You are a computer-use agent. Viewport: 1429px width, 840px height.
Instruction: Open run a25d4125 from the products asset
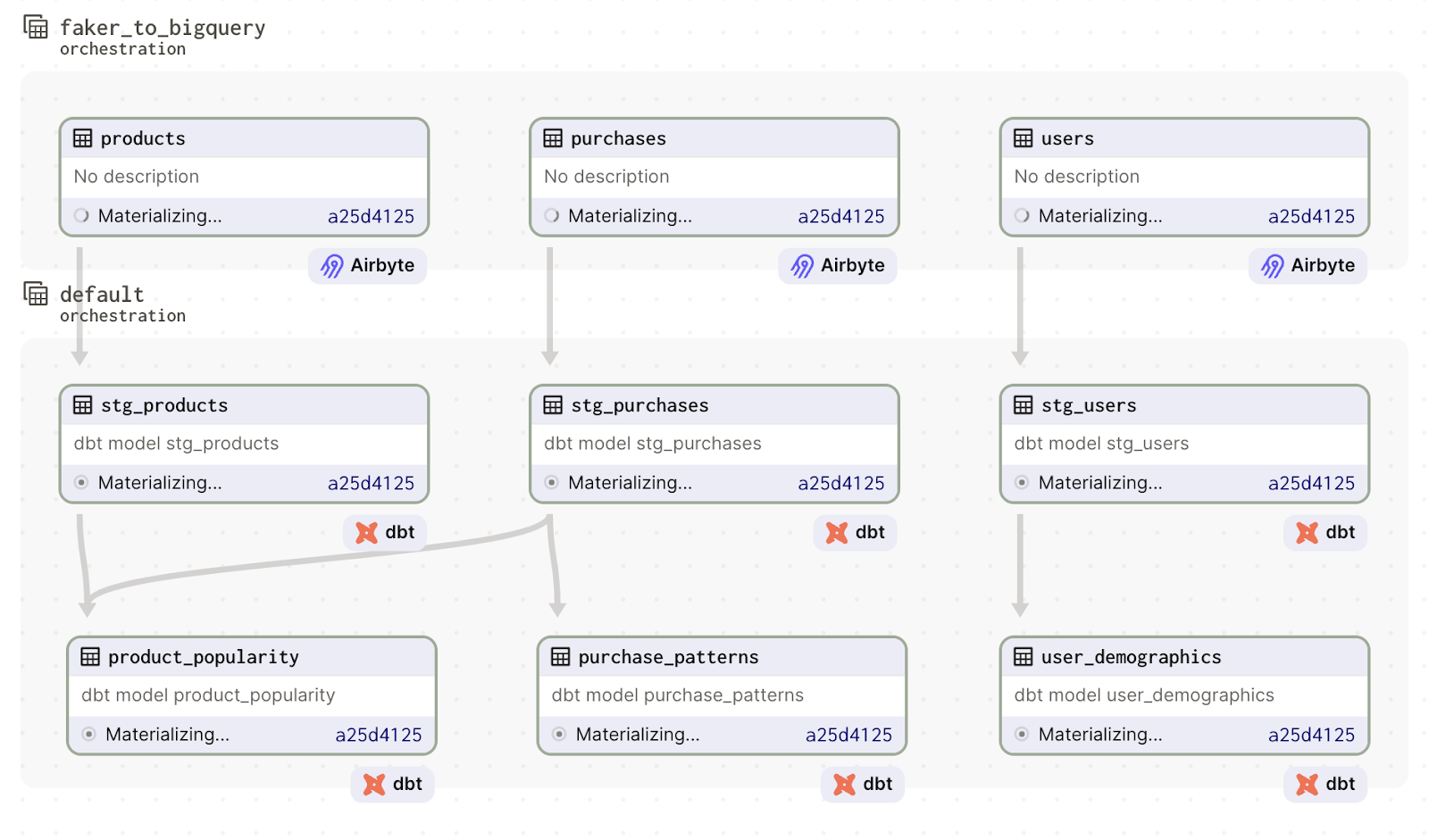pyautogui.click(x=371, y=215)
